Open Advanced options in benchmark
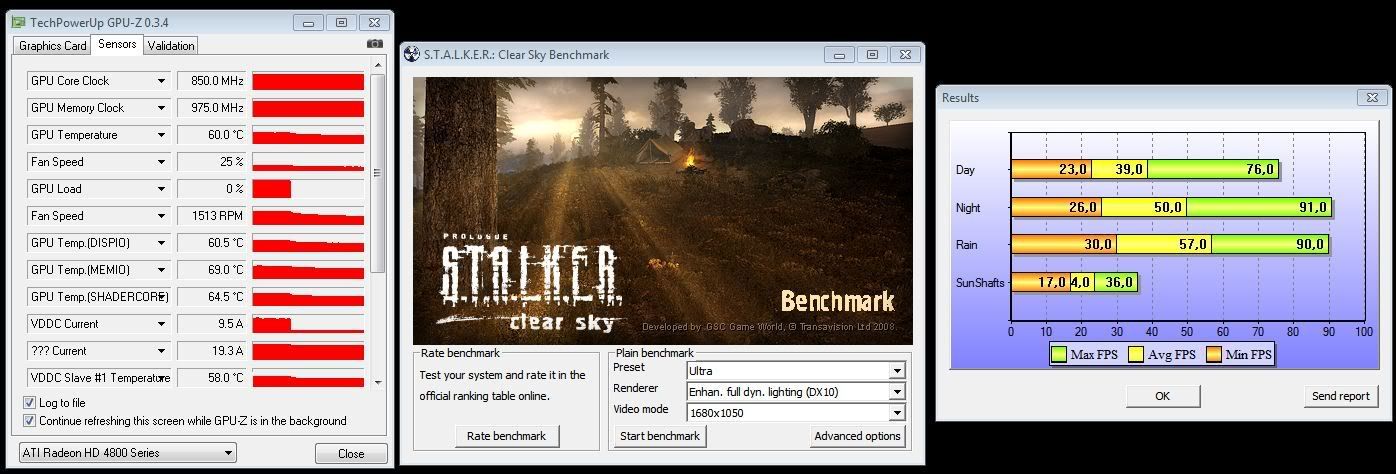Viewport: 1396px width, 474px height. (x=858, y=436)
